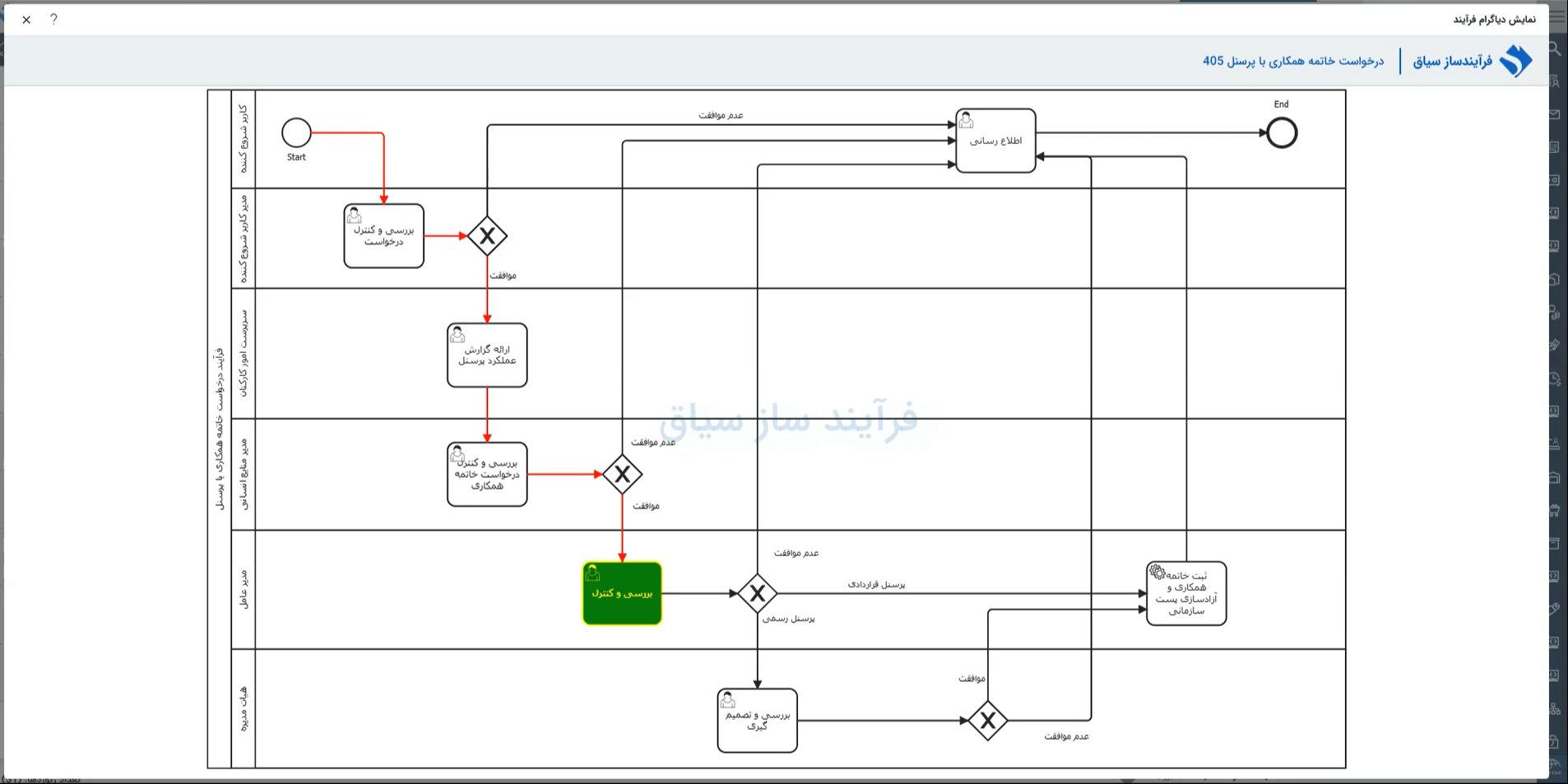Click the بررسی و کنترل درخواست task
Viewport: 1568px width, 784px height.
pos(383,236)
